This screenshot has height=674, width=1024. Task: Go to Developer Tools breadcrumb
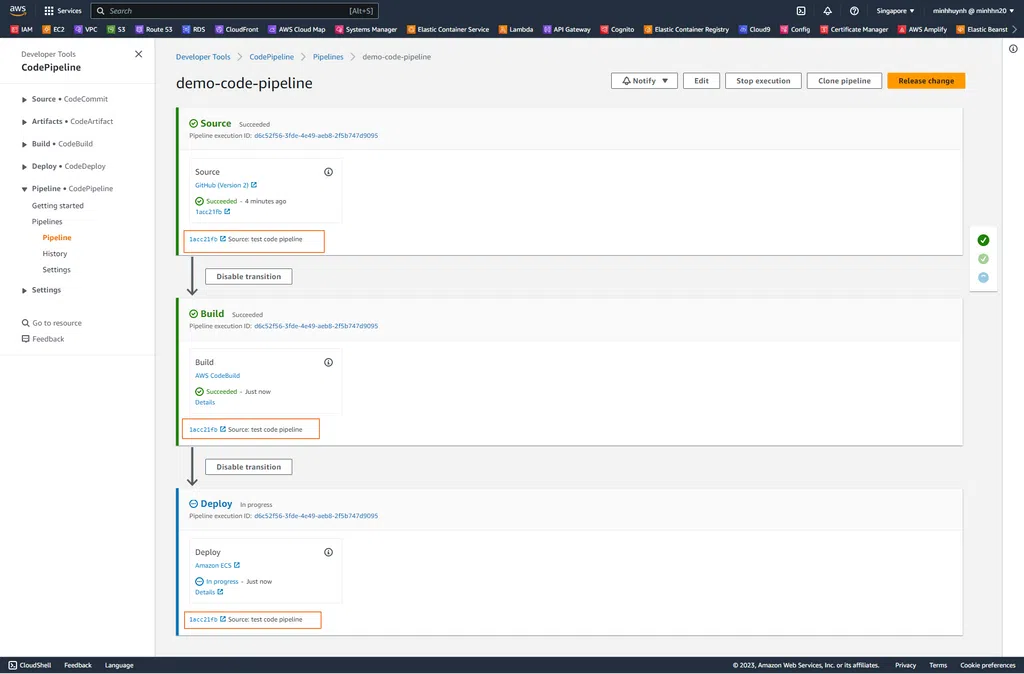[x=203, y=57]
